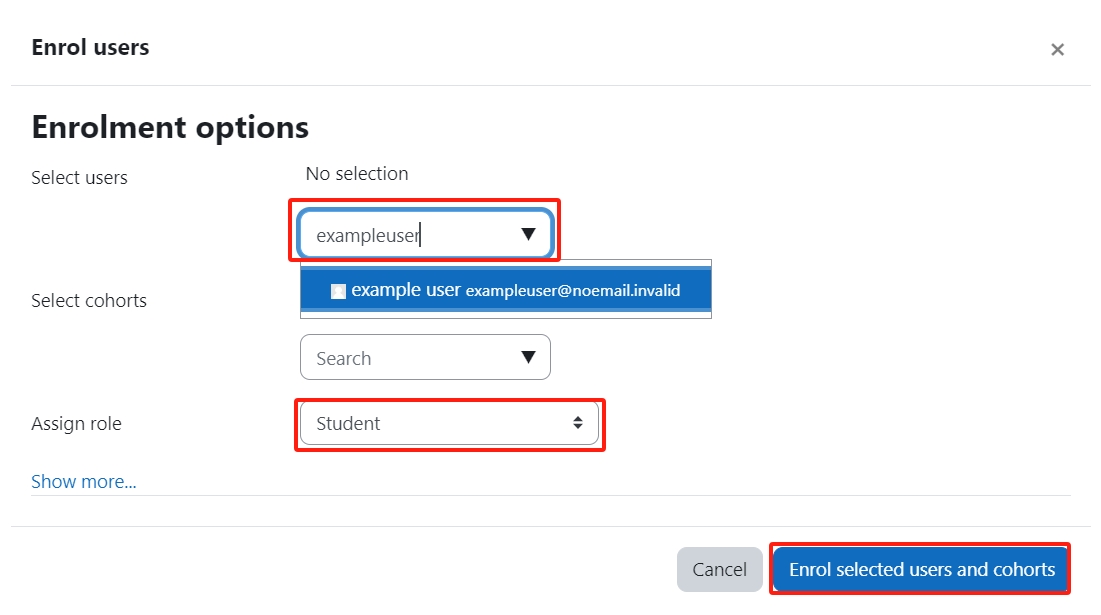
Task: Click Enrol selected users and cohorts
Action: [x=919, y=569]
